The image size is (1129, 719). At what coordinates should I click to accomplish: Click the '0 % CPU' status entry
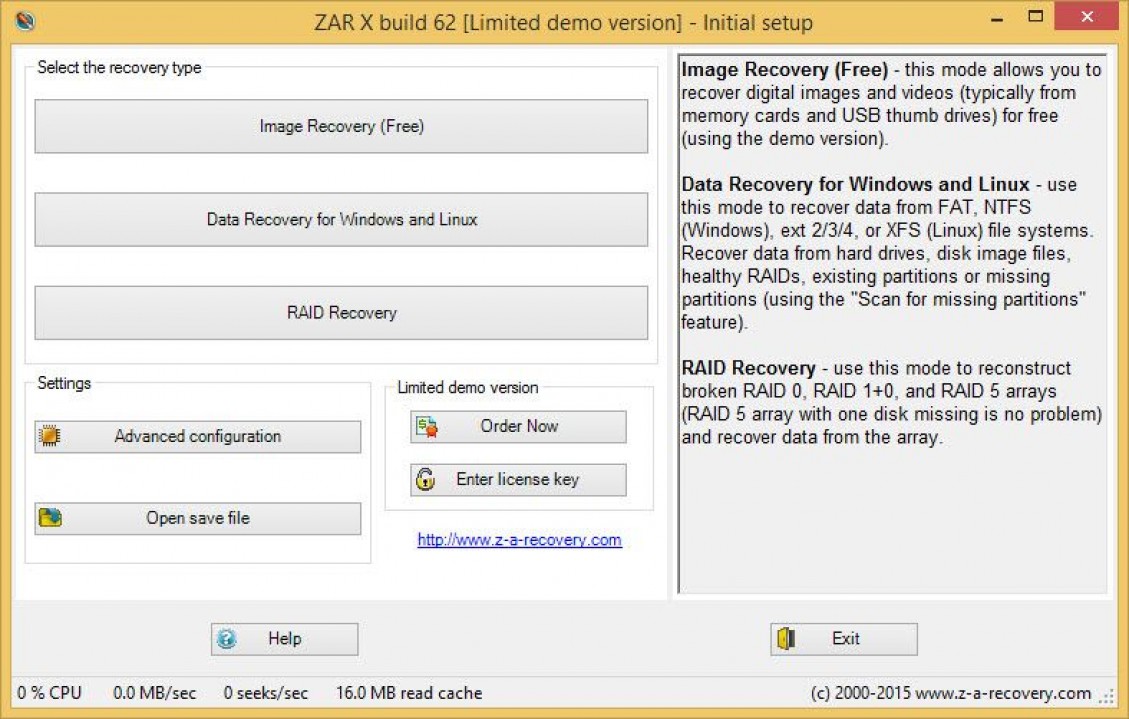(x=49, y=693)
